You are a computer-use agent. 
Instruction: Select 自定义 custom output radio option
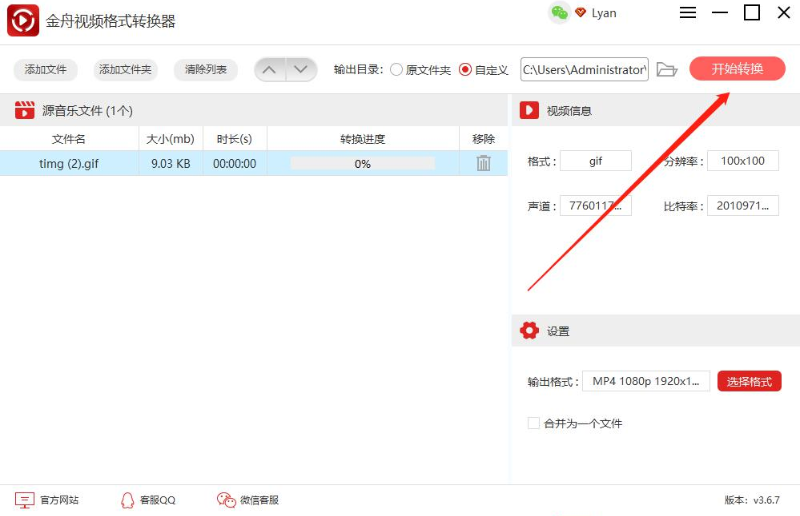tap(465, 70)
